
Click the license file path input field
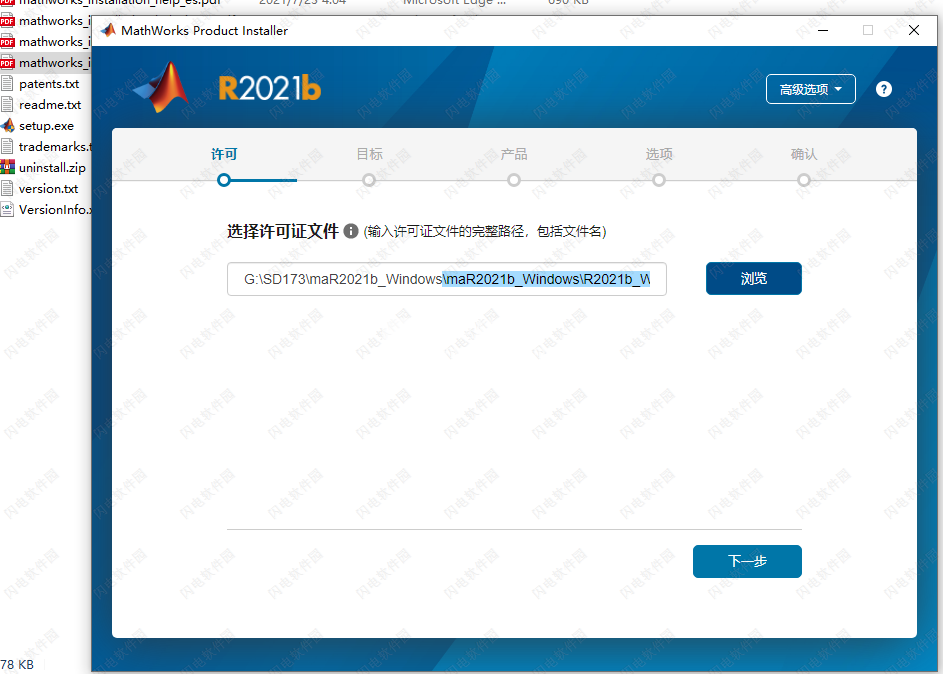click(447, 279)
